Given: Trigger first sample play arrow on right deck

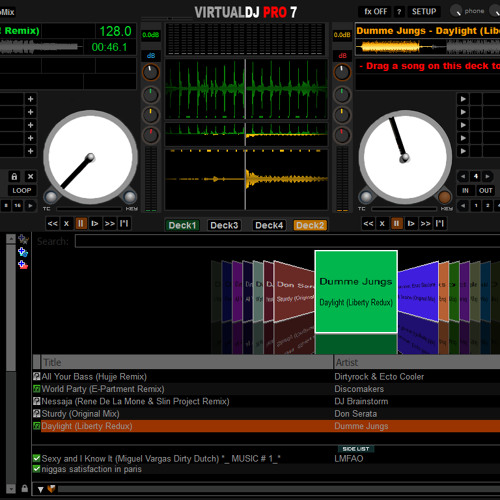Looking at the screenshot, I should pos(463,99).
